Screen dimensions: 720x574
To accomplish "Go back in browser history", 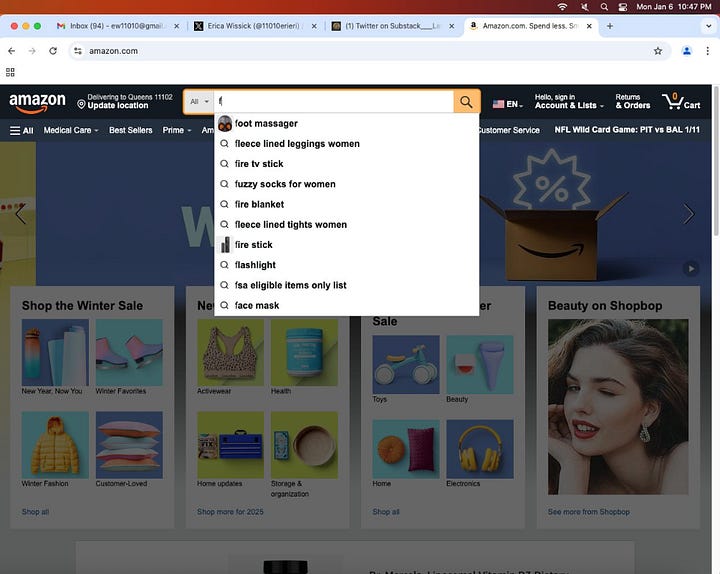I will tap(11, 51).
